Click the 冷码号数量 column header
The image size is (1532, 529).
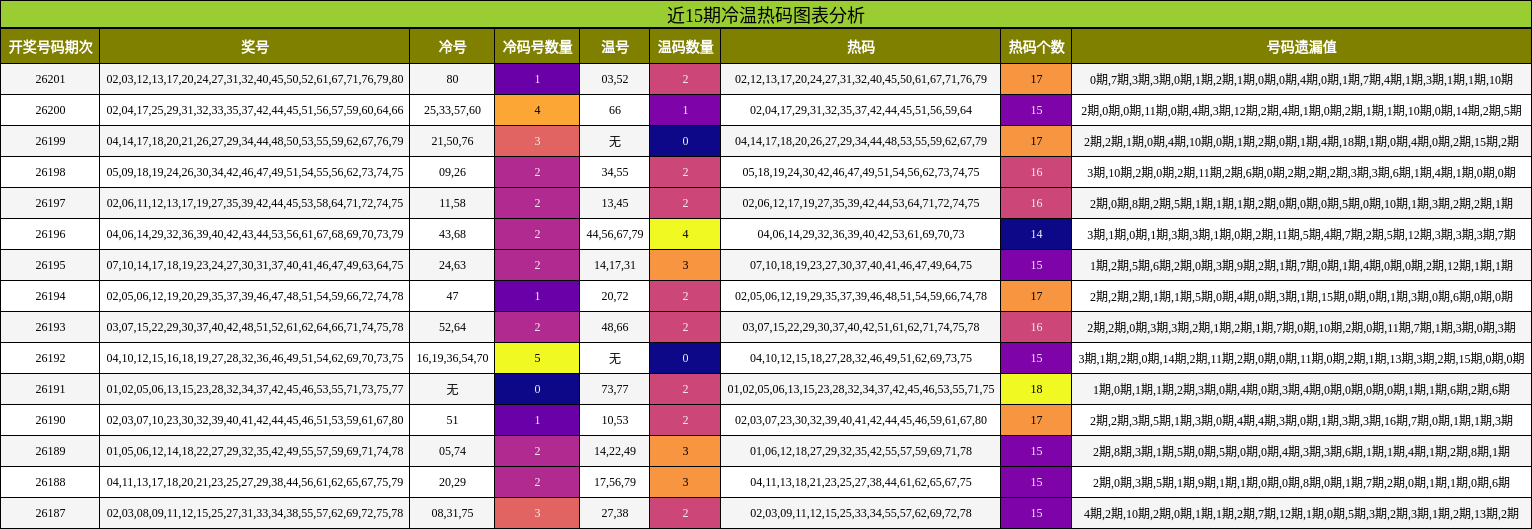point(537,47)
